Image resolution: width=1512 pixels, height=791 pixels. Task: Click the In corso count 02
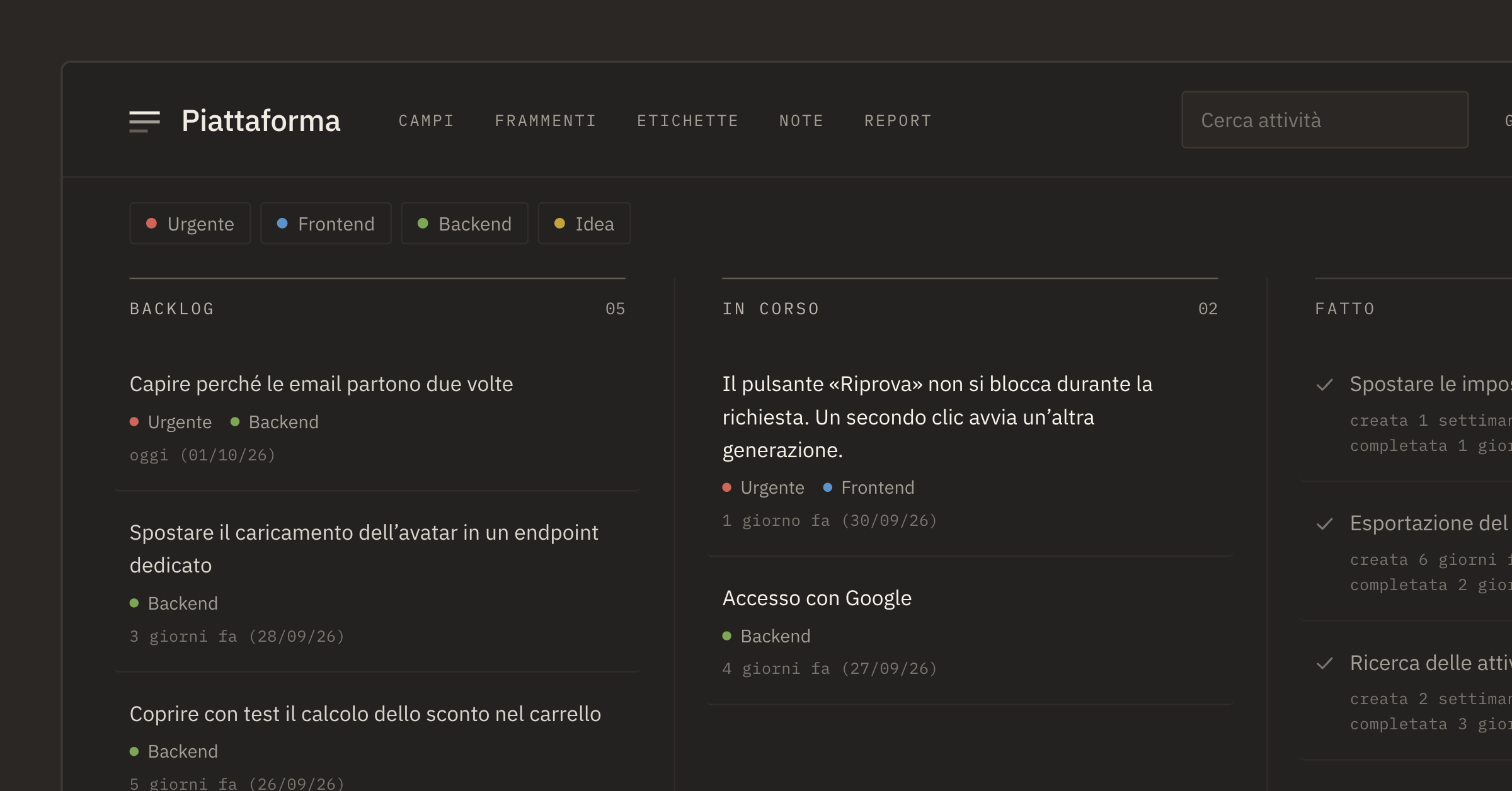pos(1208,309)
